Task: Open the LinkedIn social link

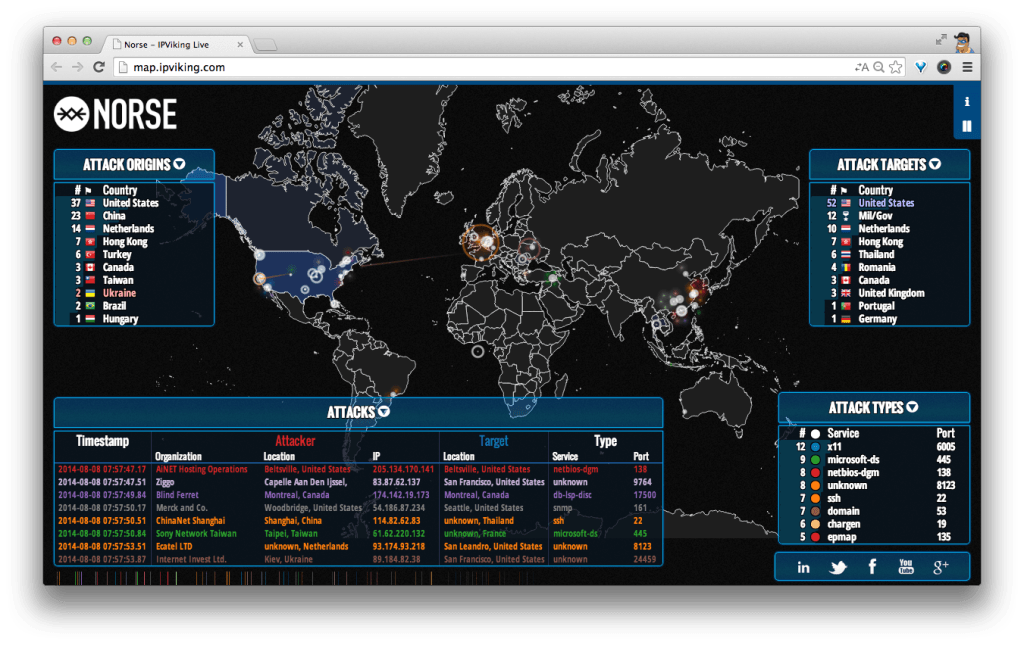Action: [x=803, y=567]
